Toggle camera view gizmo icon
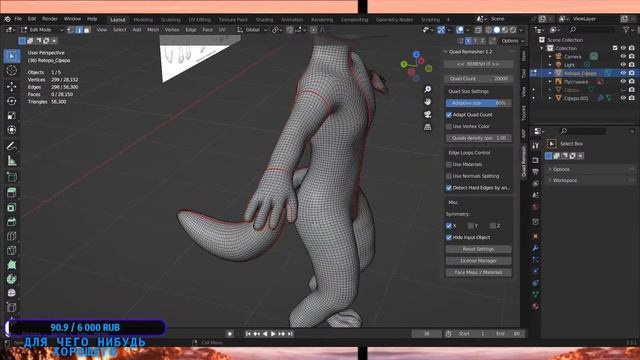Screen dimensions: 640x360 click(427, 114)
